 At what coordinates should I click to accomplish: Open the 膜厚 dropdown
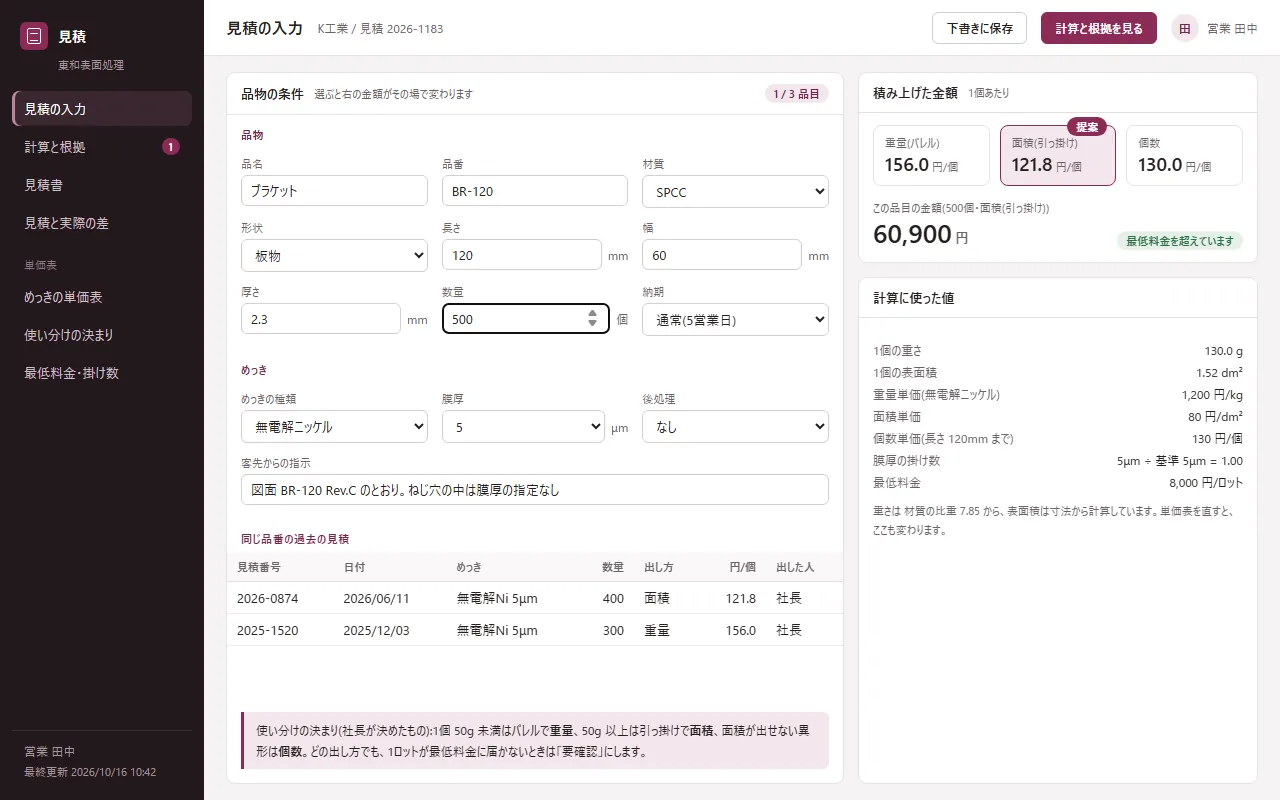[x=523, y=426]
